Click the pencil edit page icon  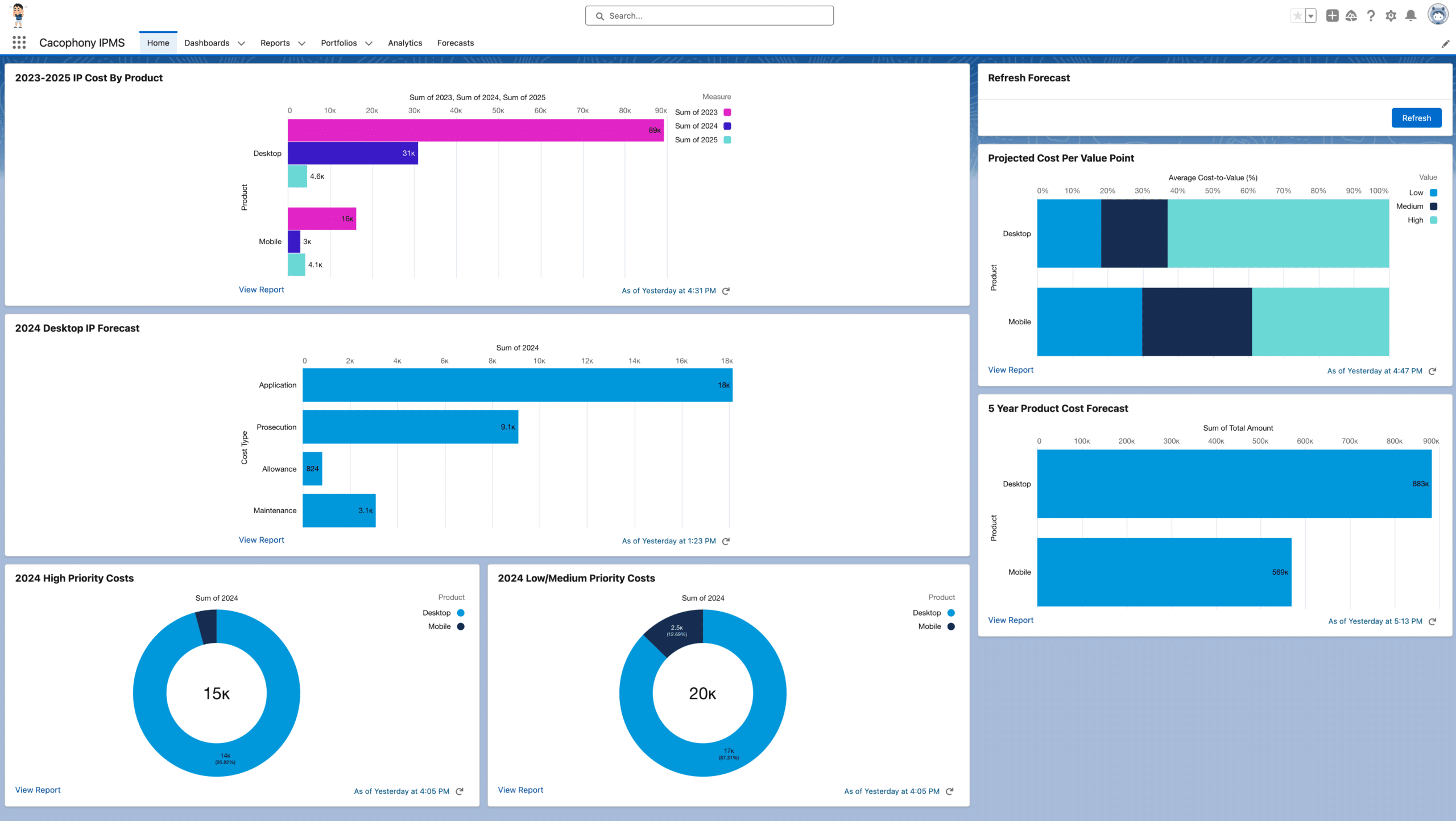click(1445, 44)
